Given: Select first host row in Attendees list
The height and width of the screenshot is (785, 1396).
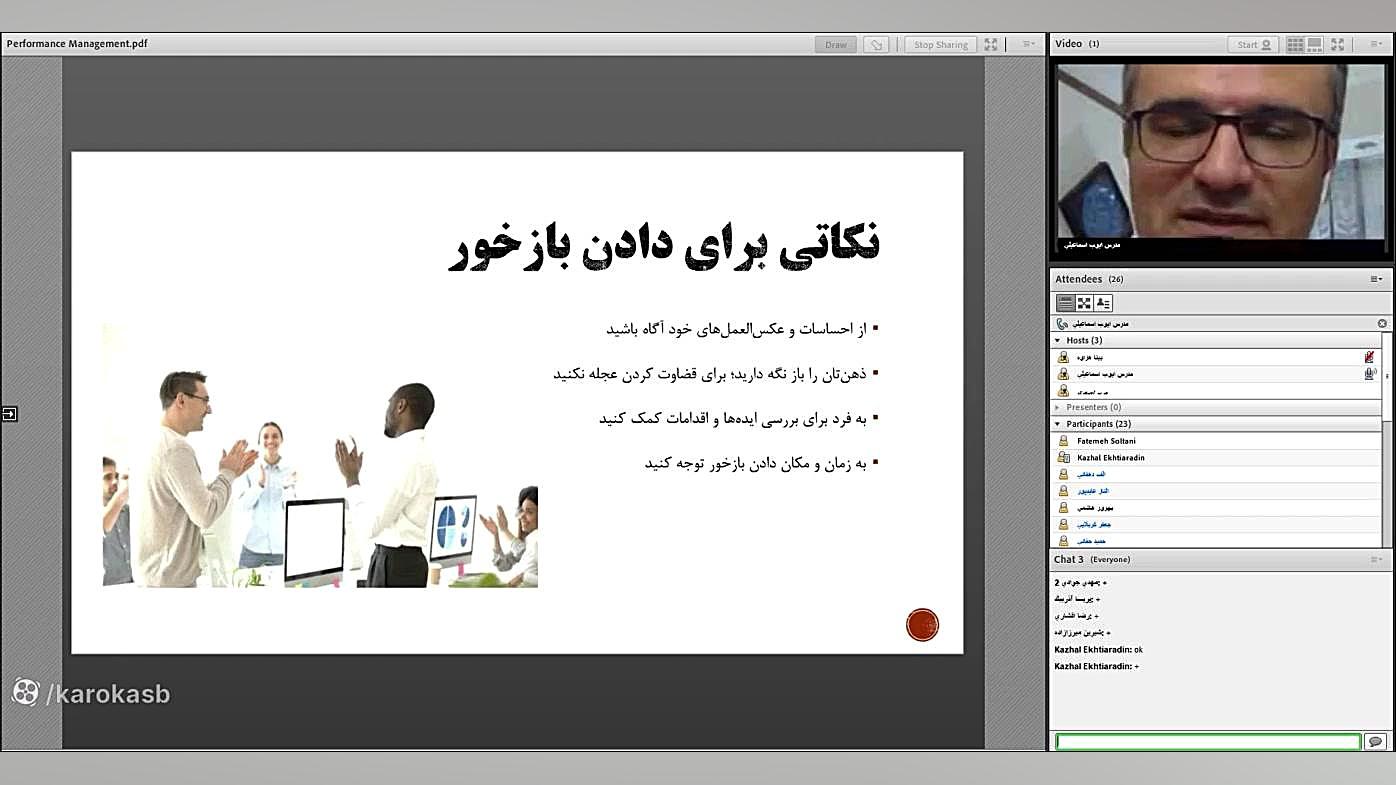Looking at the screenshot, I should [x=1216, y=357].
